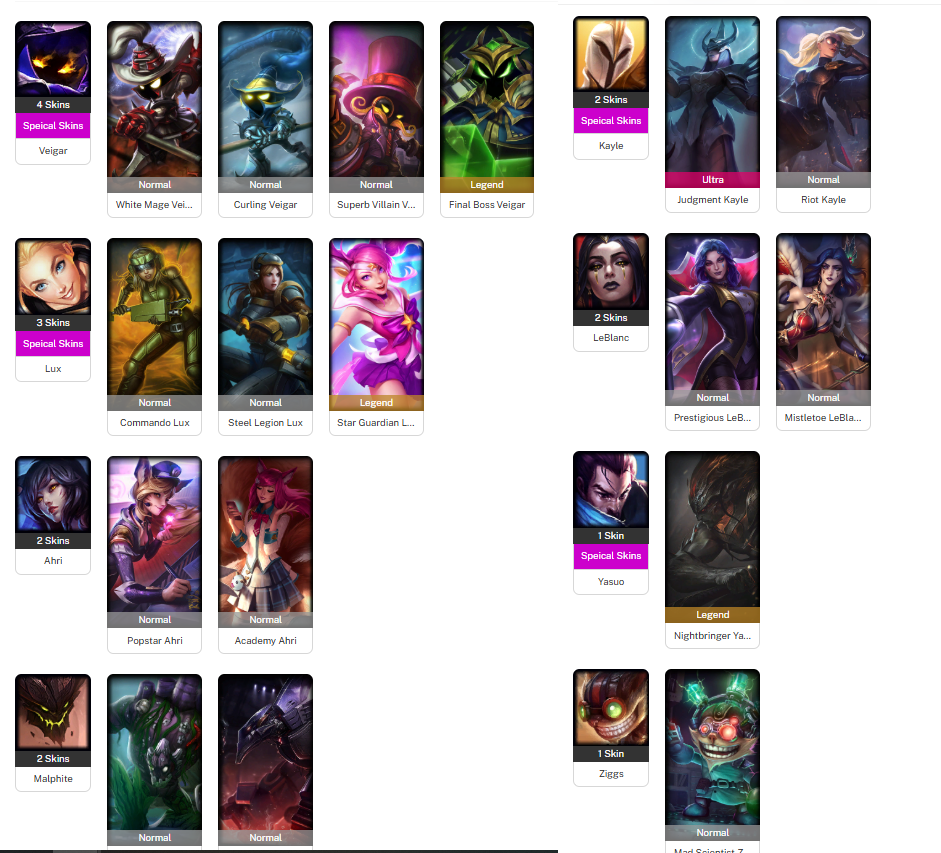Select the Kayle helmet portrait icon
Screen dimensions: 941x853
[611, 54]
